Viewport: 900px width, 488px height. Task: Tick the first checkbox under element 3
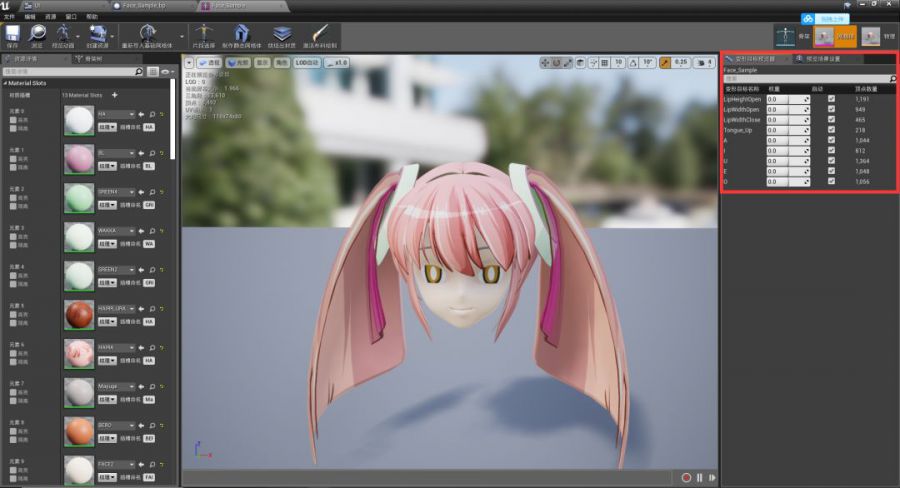13,237
